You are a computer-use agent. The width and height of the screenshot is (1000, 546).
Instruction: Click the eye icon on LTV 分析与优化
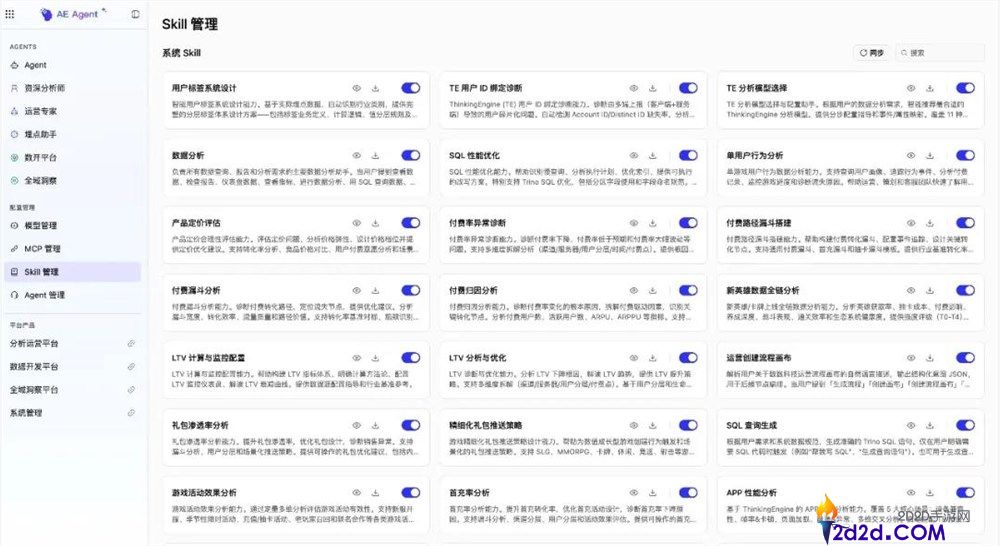coord(634,358)
